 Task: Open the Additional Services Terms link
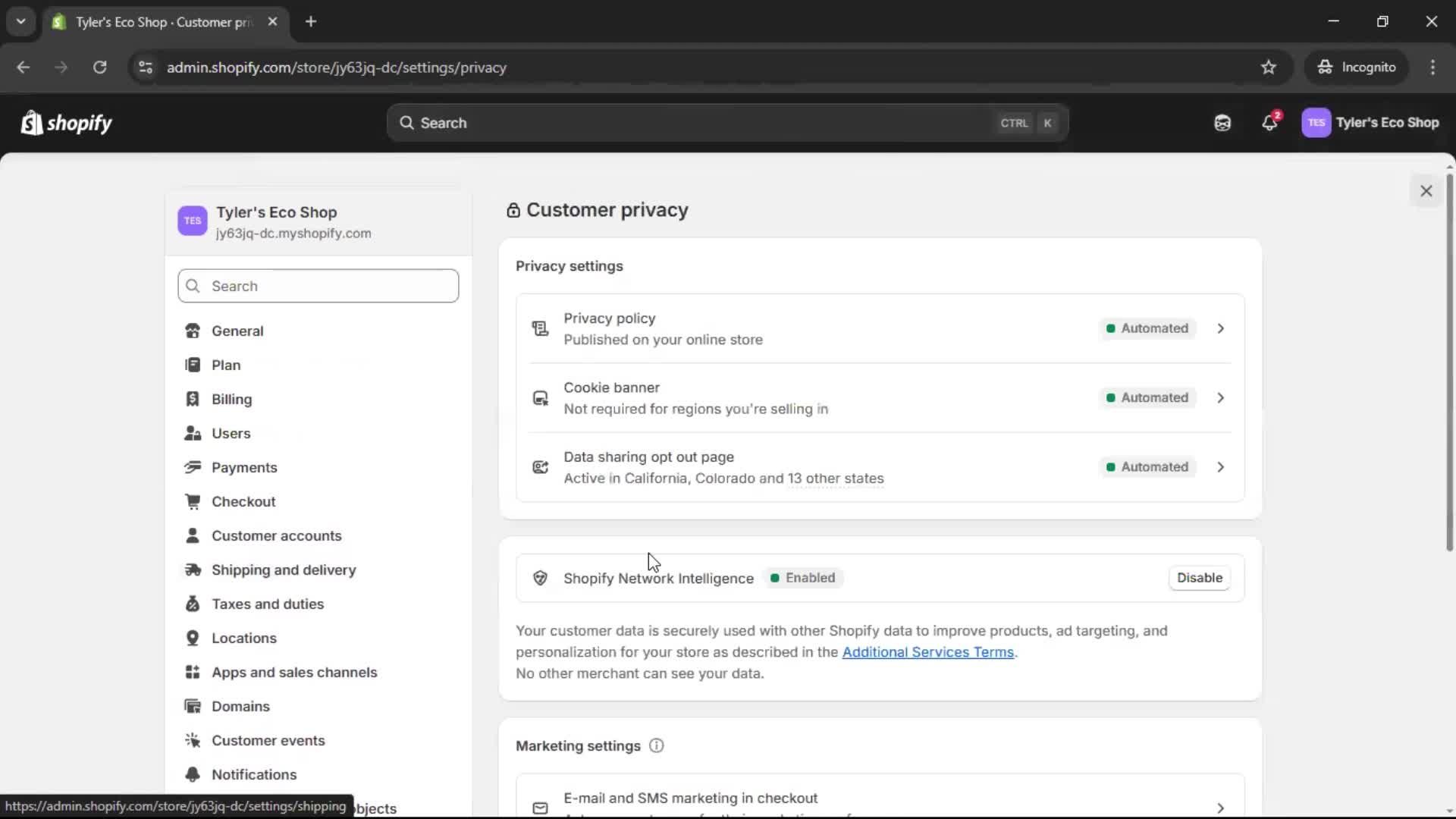point(929,652)
